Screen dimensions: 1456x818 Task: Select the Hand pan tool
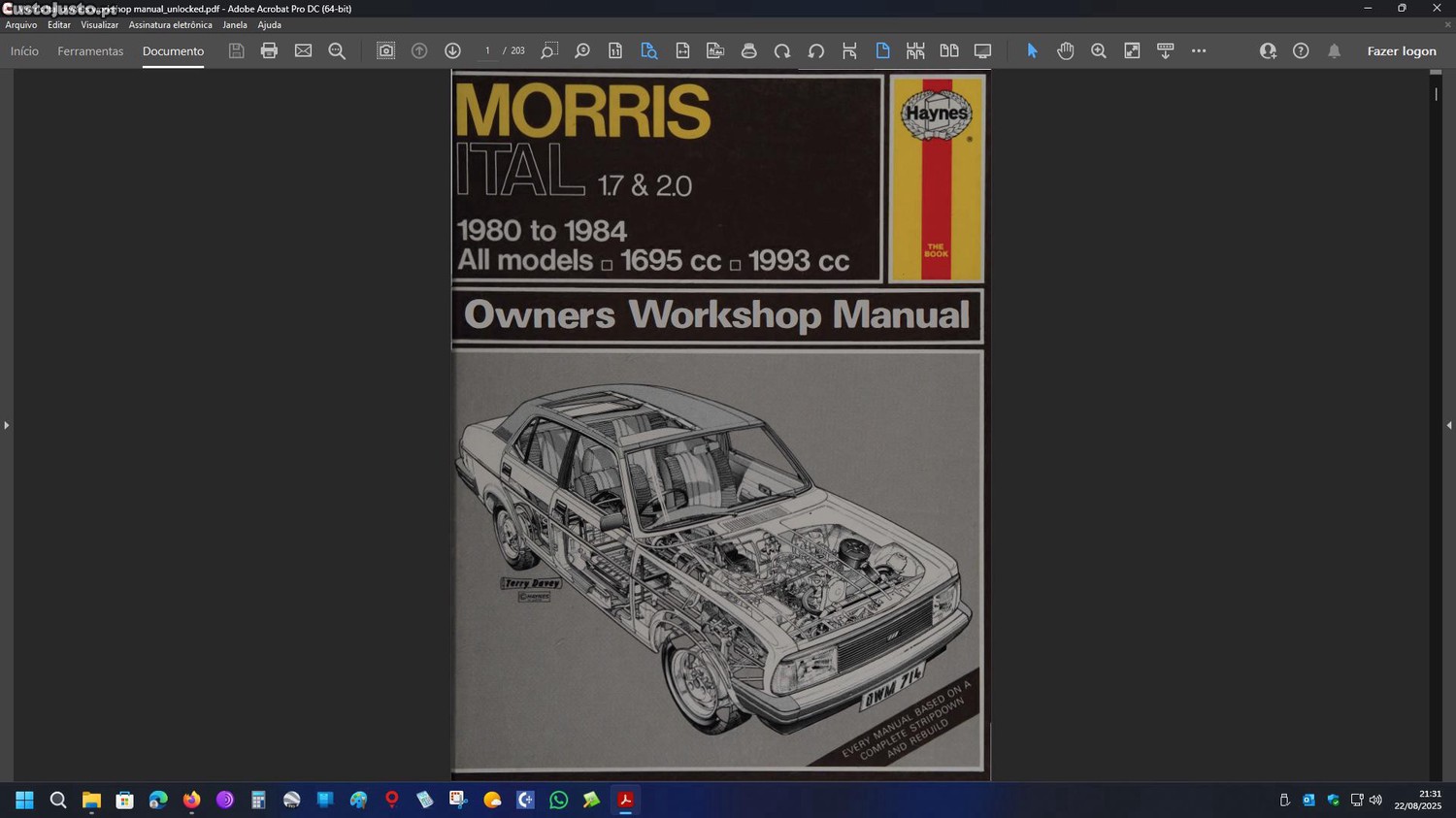click(x=1065, y=50)
